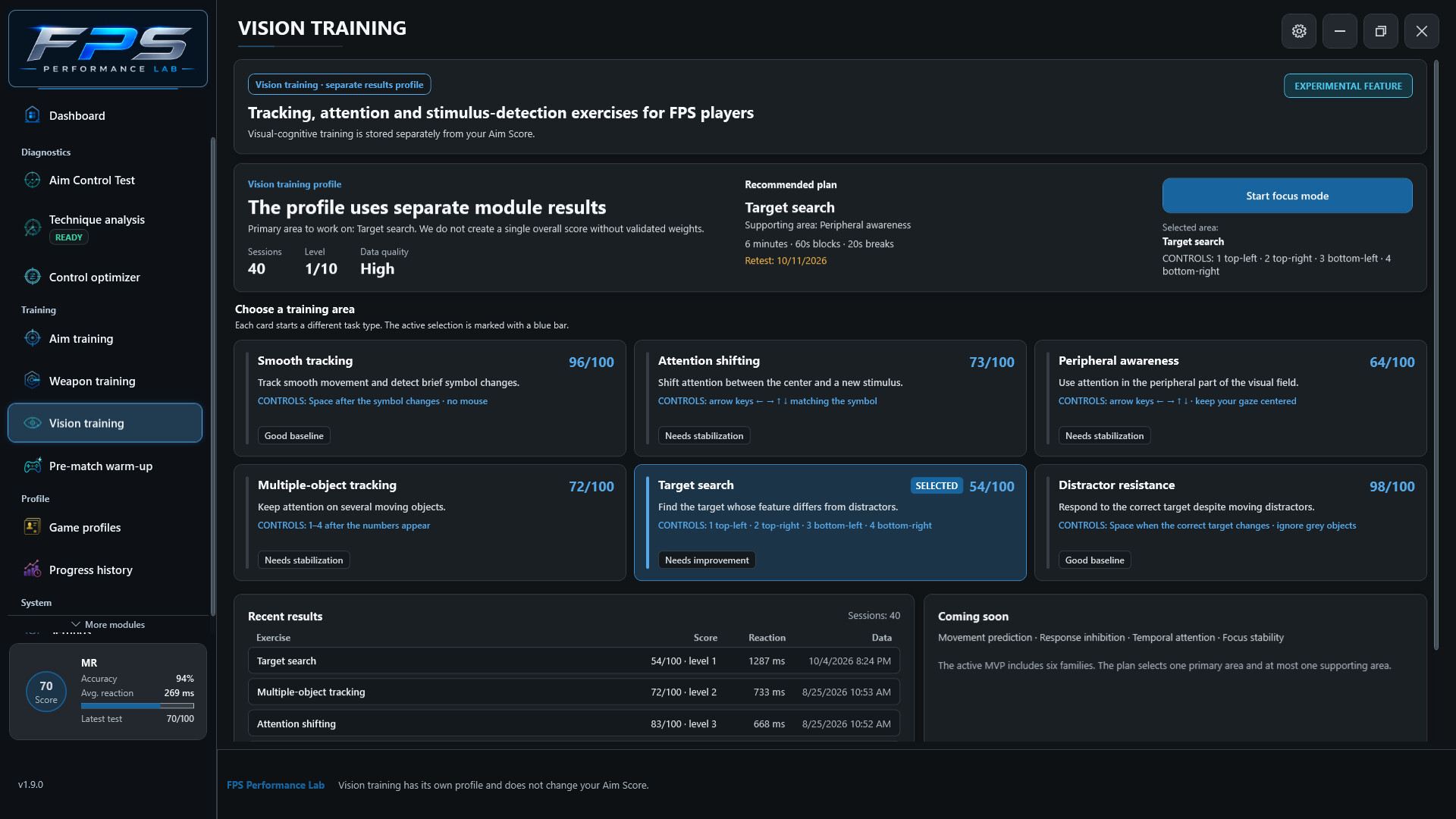Screen dimensions: 1456x819
Task: Click the Control optimizer icon
Action: click(x=32, y=277)
